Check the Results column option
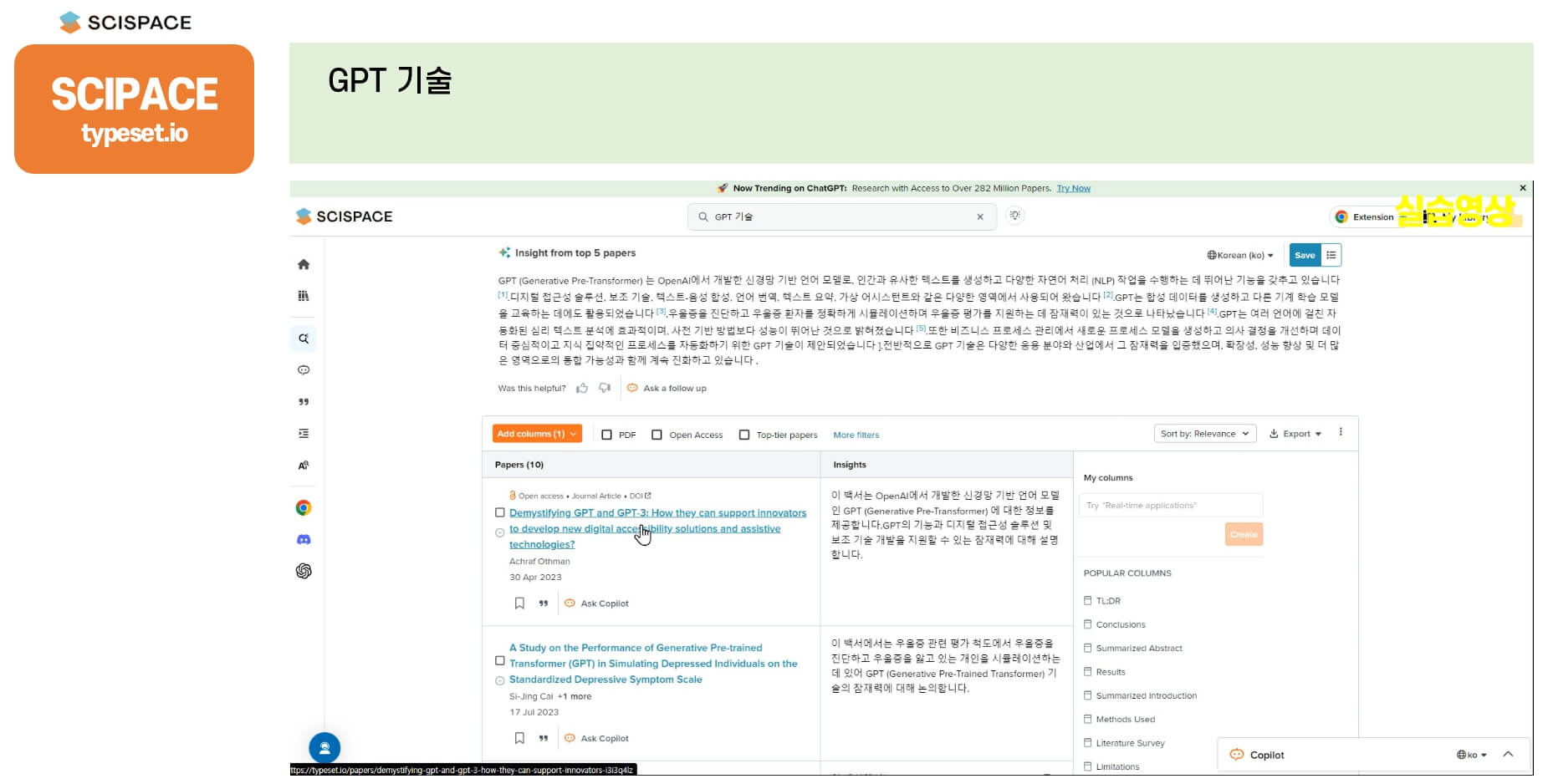1548x784 pixels. 1088,671
